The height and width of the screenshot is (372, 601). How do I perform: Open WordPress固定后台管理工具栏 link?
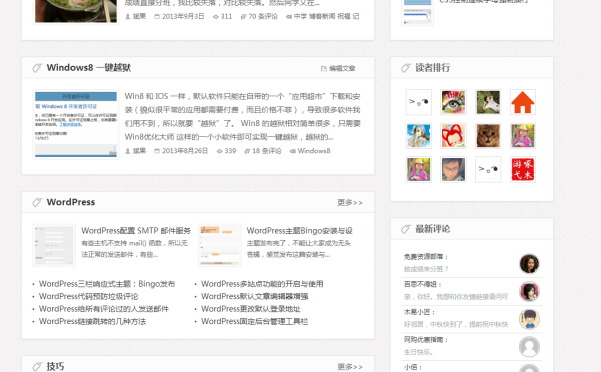(x=255, y=321)
